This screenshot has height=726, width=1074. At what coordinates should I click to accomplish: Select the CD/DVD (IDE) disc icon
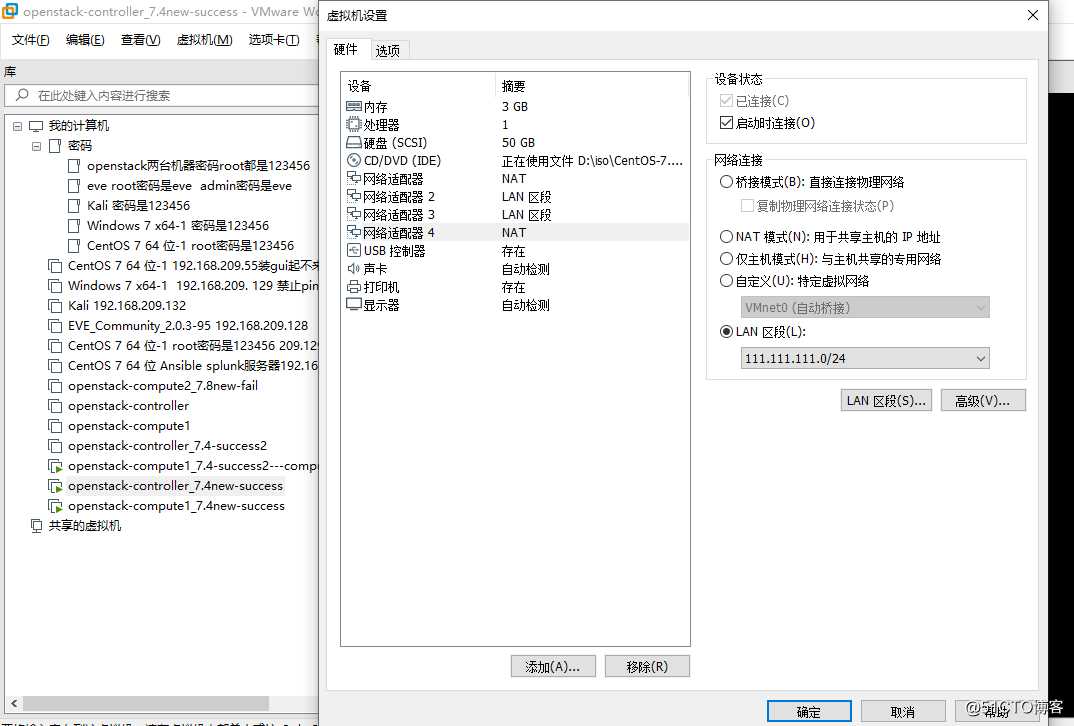[353, 160]
